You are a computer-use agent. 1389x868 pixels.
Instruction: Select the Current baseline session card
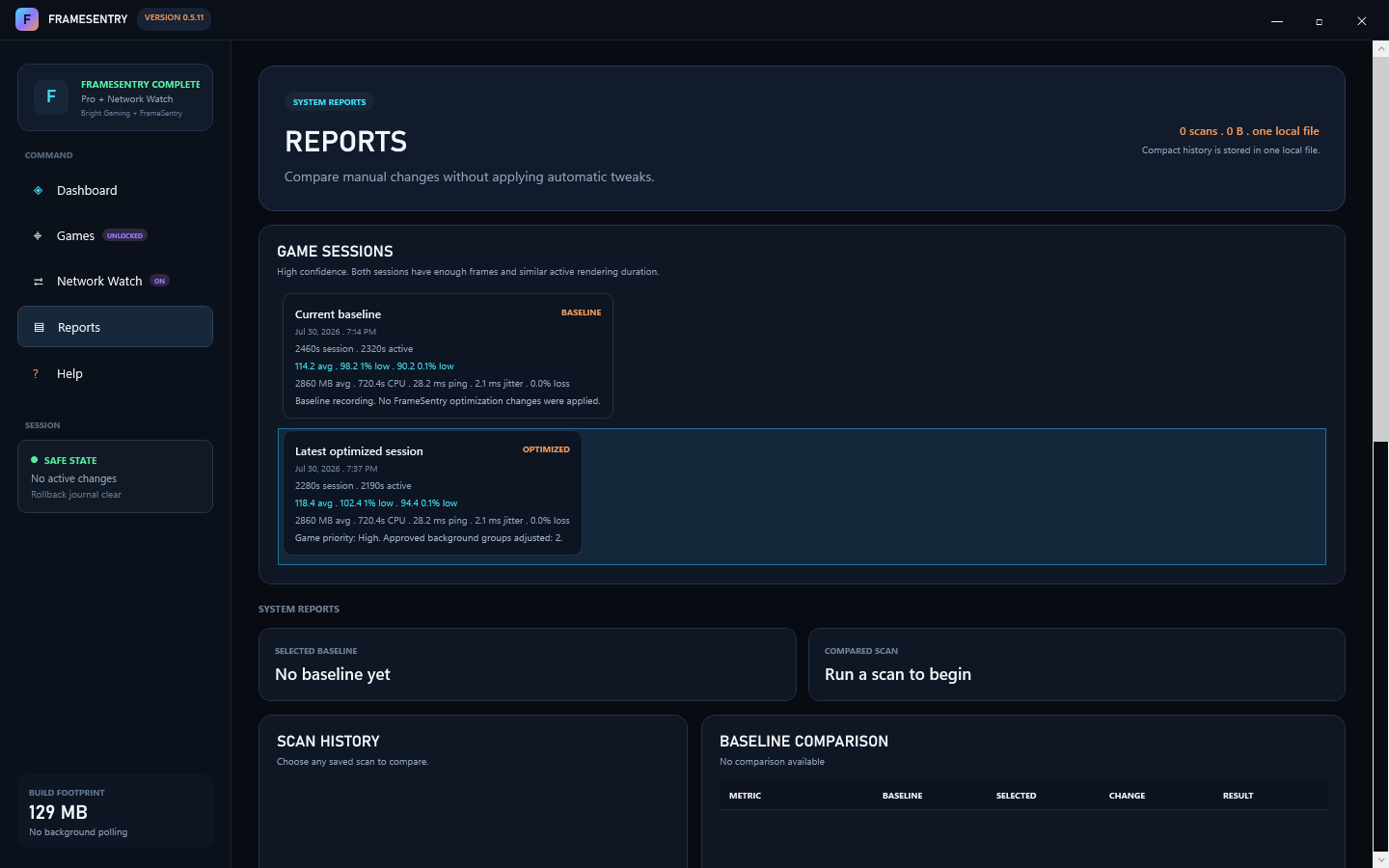[448, 356]
